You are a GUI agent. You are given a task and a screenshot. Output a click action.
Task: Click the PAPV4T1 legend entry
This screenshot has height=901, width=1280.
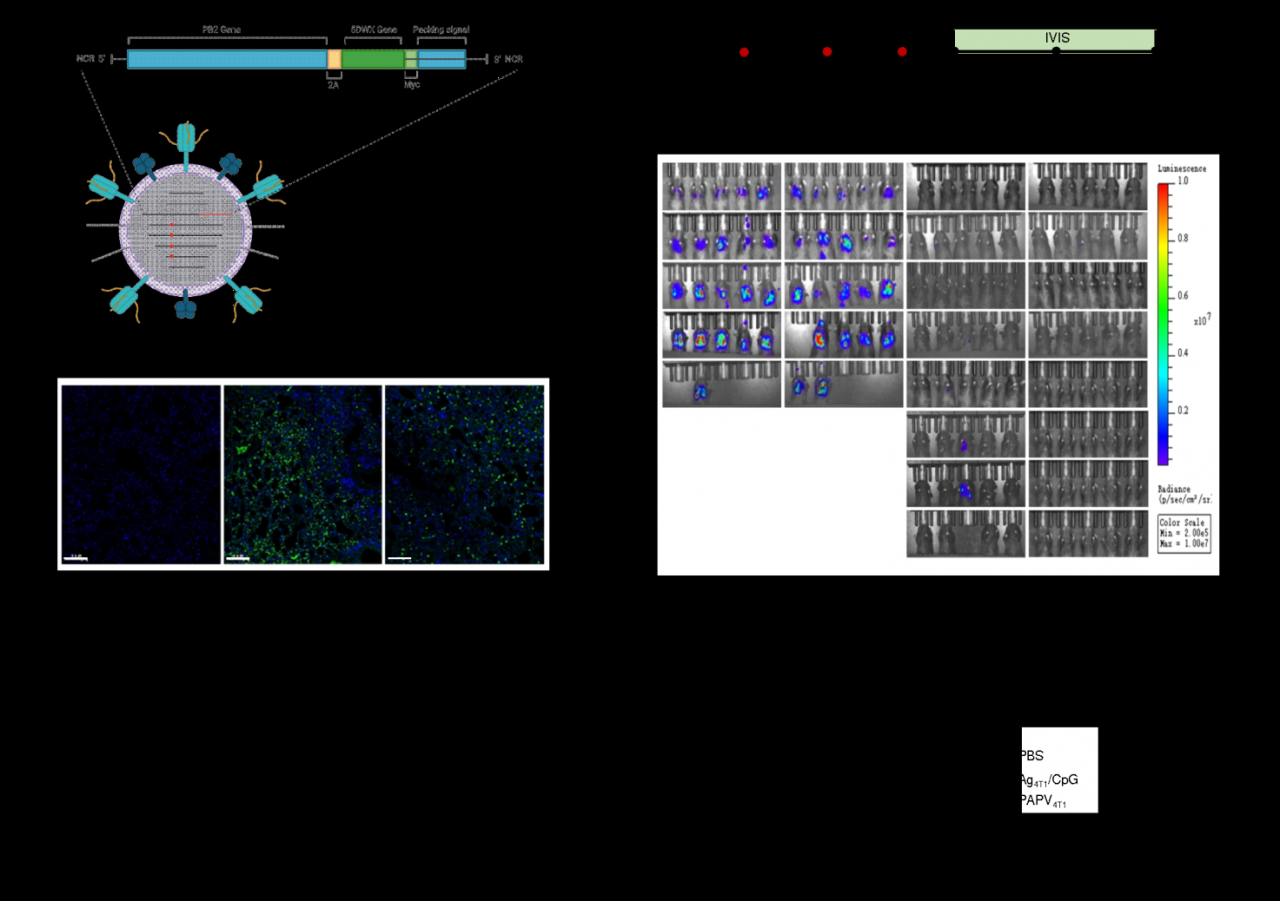coord(1043,801)
